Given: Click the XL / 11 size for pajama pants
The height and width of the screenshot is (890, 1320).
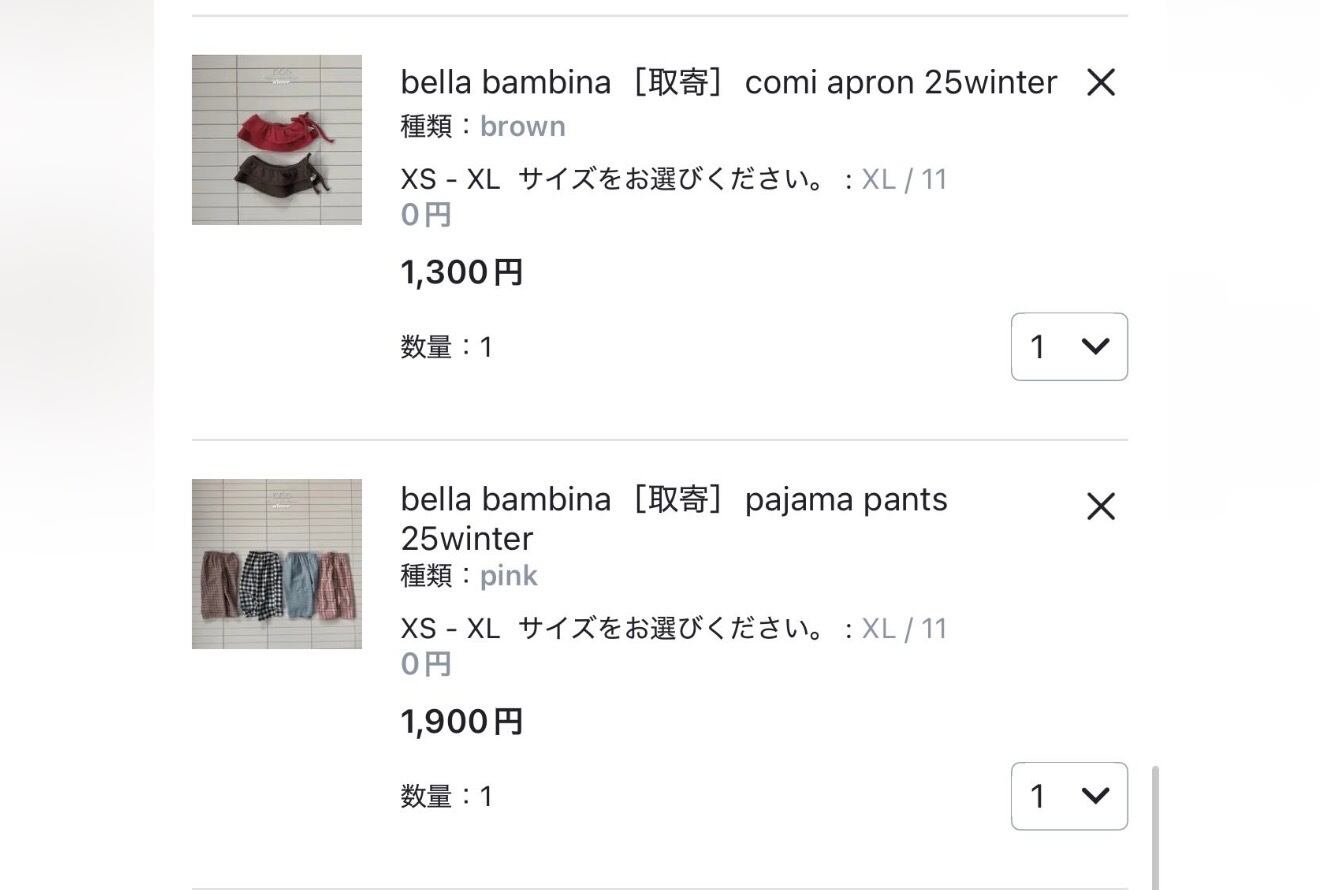Looking at the screenshot, I should tap(904, 629).
